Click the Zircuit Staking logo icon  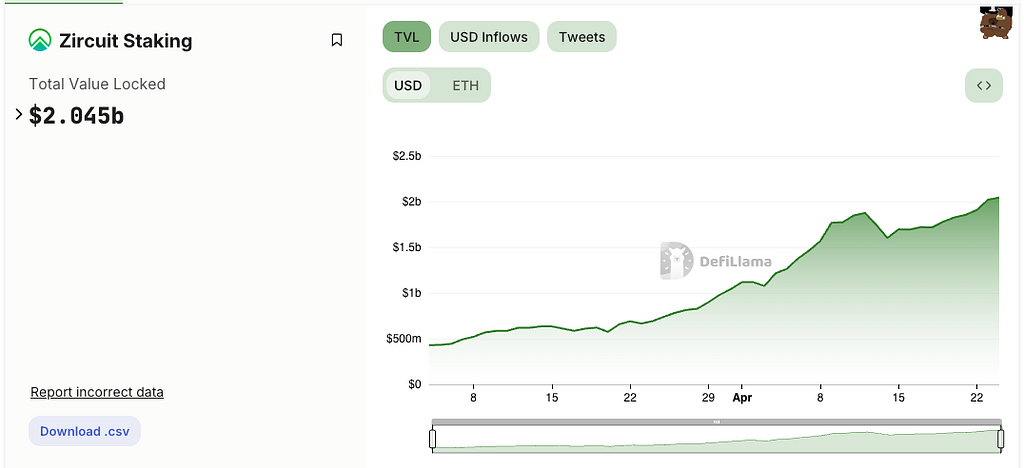point(40,41)
